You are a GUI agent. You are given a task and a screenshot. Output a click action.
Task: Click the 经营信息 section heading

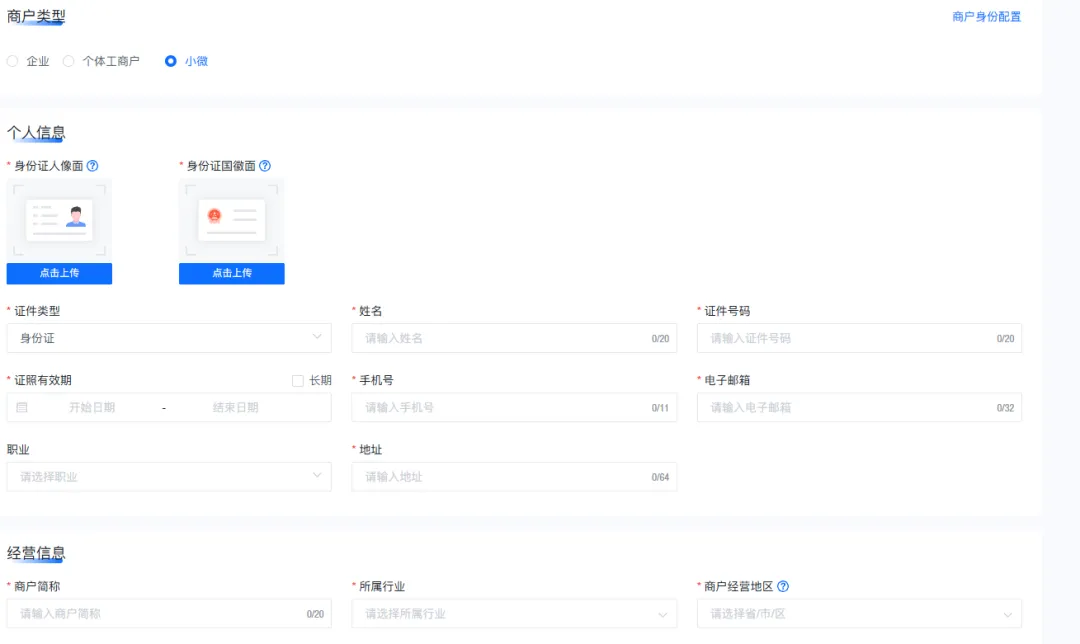click(x=36, y=553)
